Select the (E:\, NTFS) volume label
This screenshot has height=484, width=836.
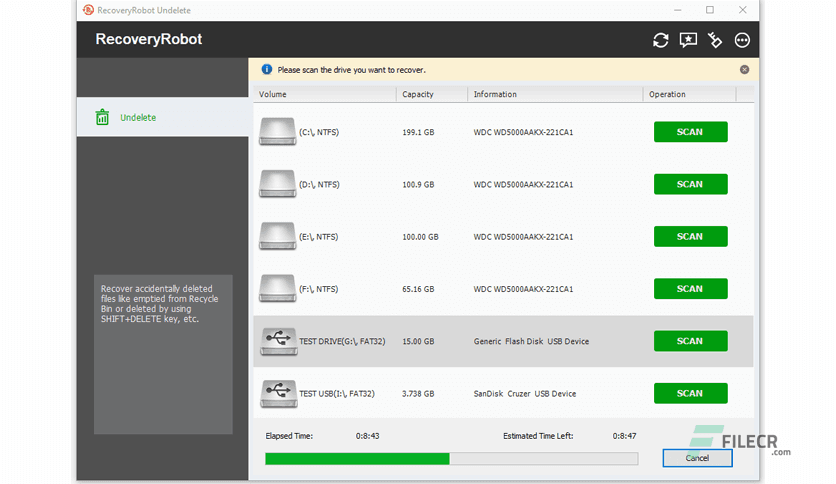(318, 237)
